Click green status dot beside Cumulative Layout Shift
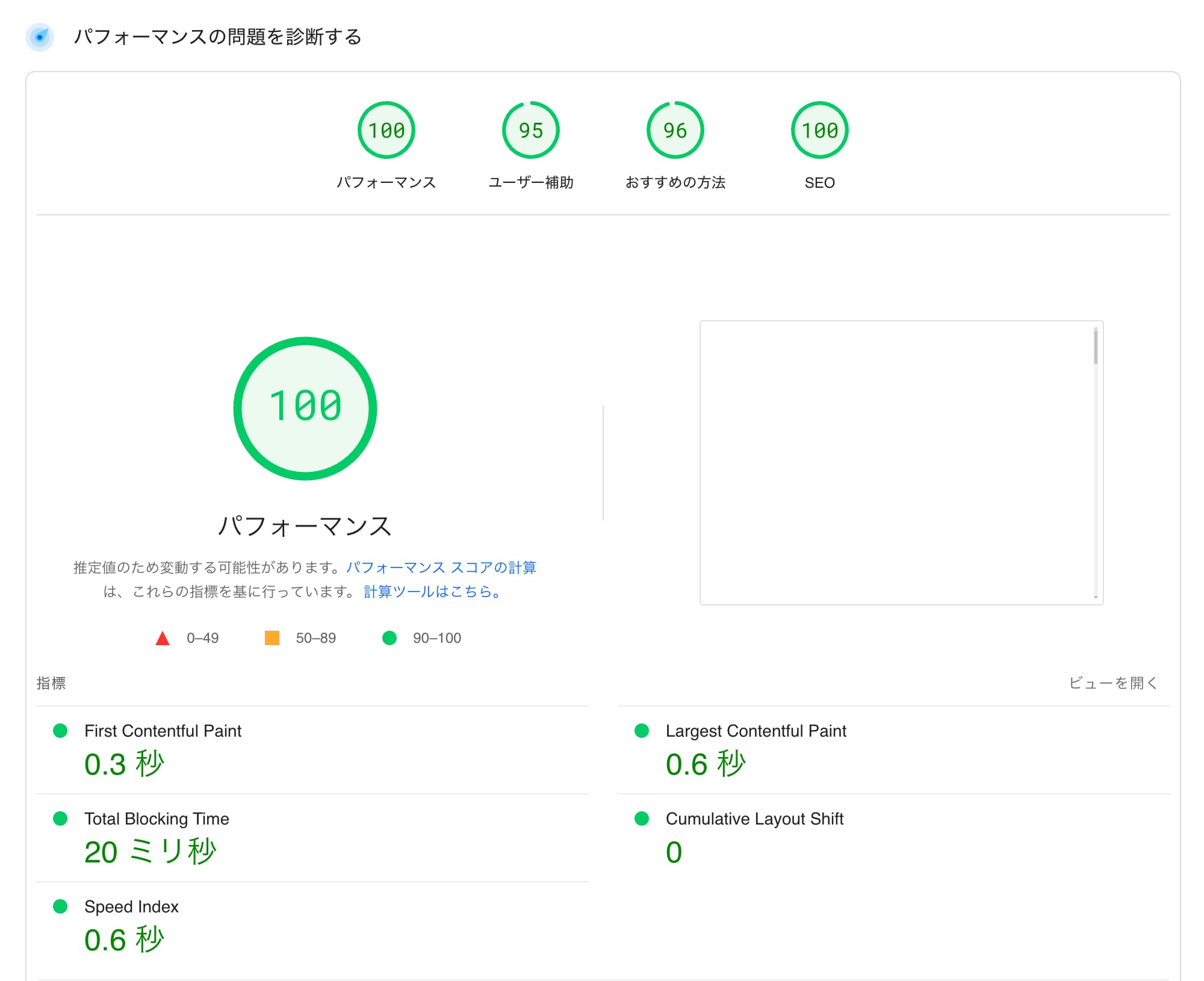1204x981 pixels. pyautogui.click(x=642, y=819)
